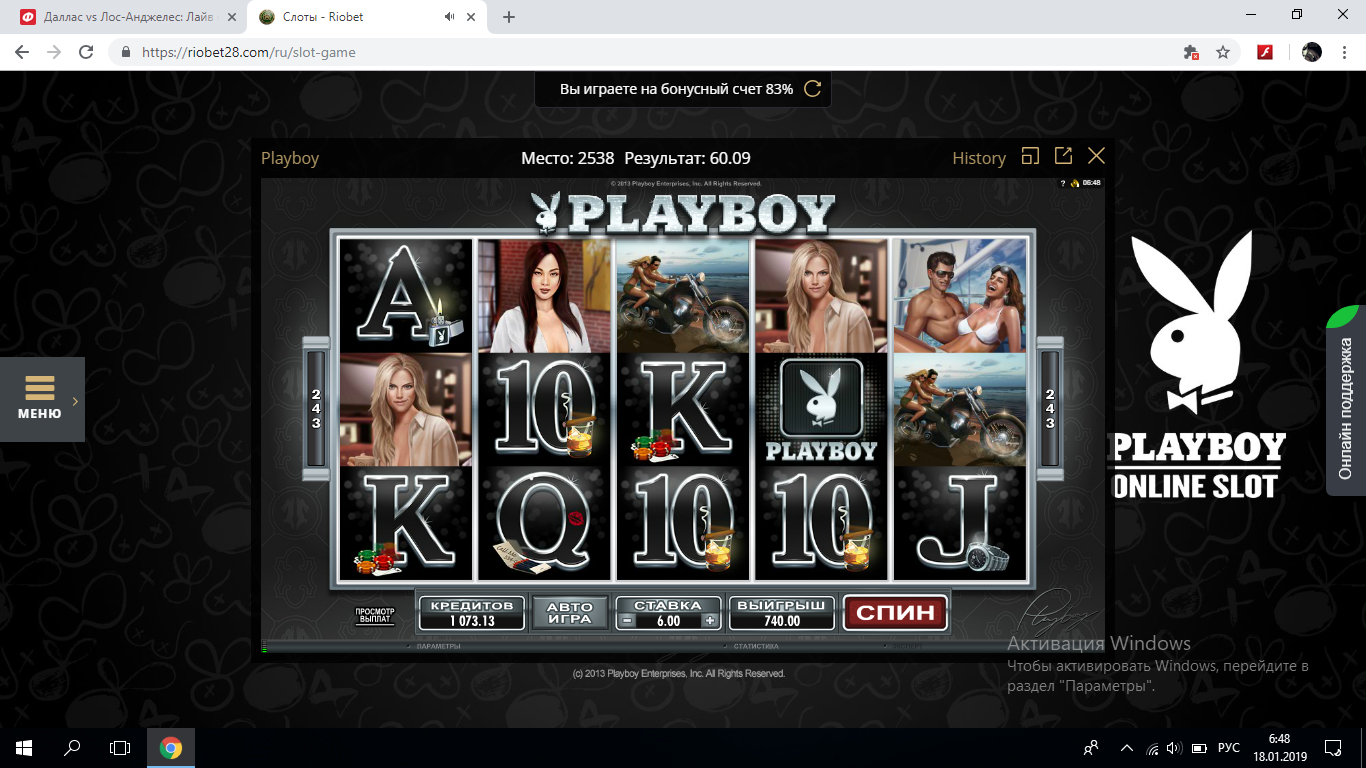This screenshot has width=1366, height=768.
Task: Click the Flash plugin icon in the toolbar
Action: 1264,52
